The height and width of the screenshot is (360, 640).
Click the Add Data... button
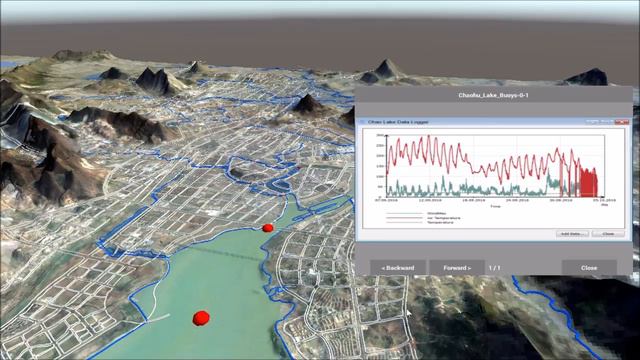(x=572, y=233)
